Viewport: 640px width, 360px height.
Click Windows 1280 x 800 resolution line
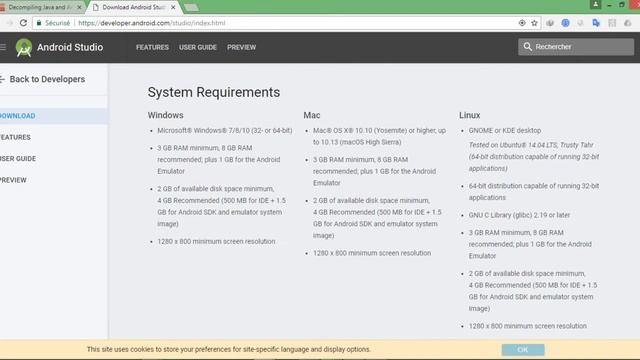(216, 242)
